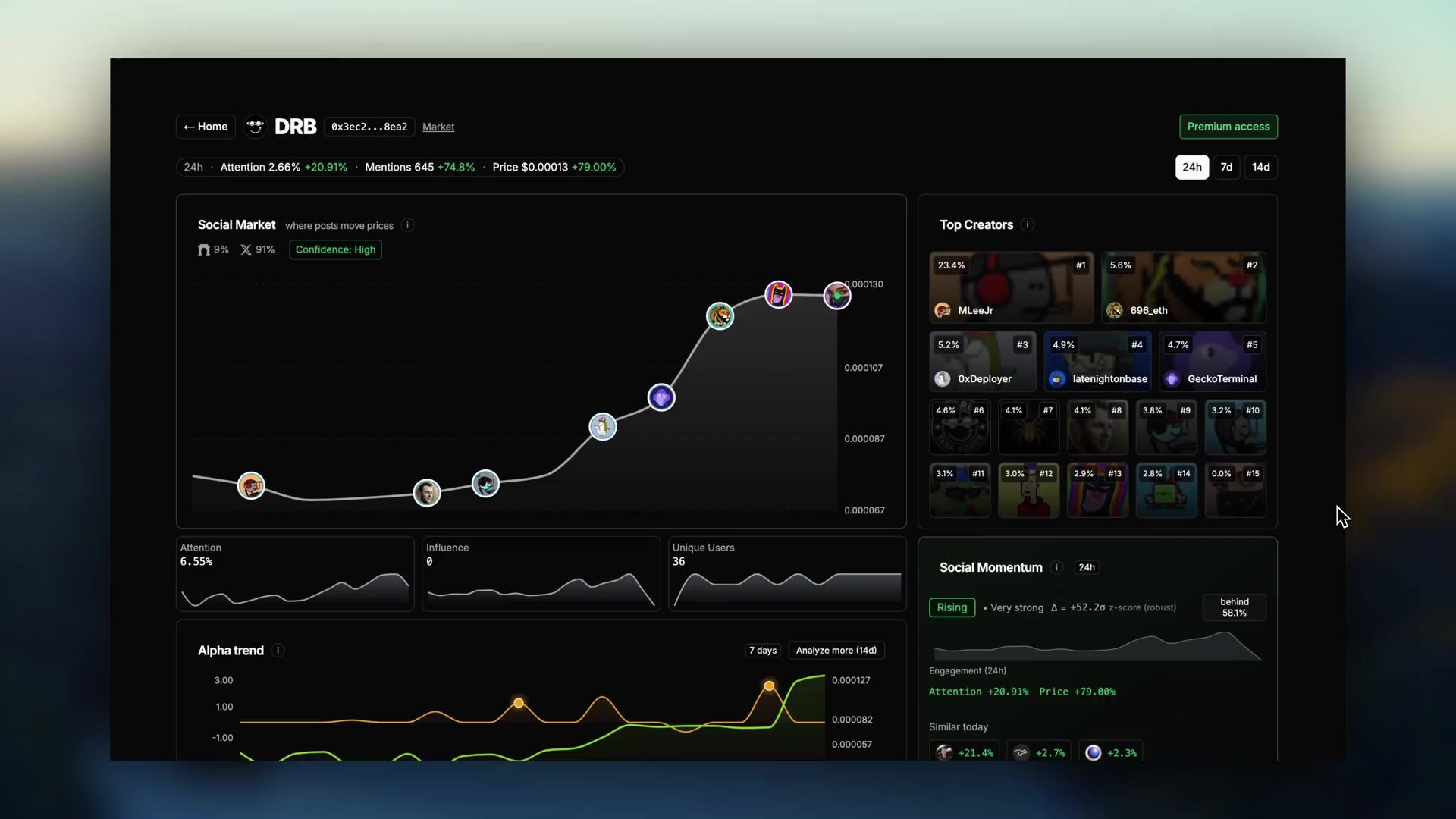Switch the timeframe to 14d
The image size is (1456, 819).
coord(1260,167)
